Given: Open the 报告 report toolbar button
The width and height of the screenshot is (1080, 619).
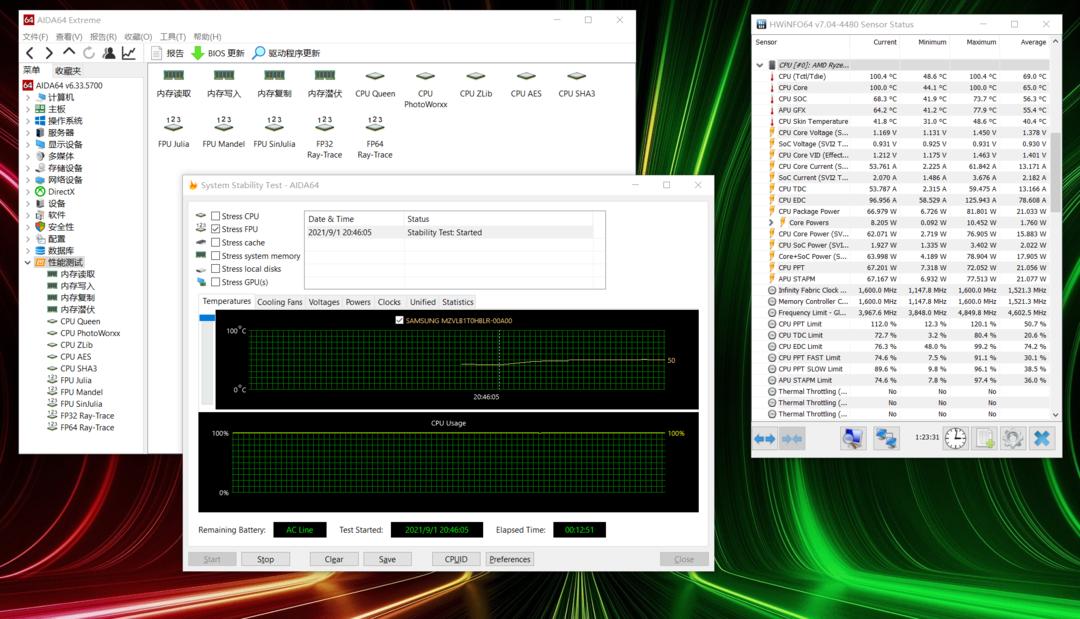Looking at the screenshot, I should point(167,53).
